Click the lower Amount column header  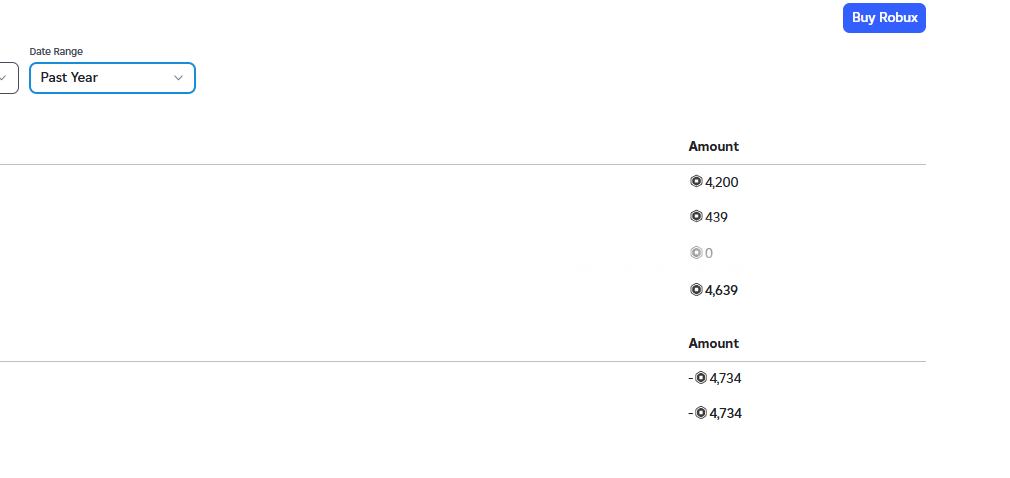(x=714, y=343)
